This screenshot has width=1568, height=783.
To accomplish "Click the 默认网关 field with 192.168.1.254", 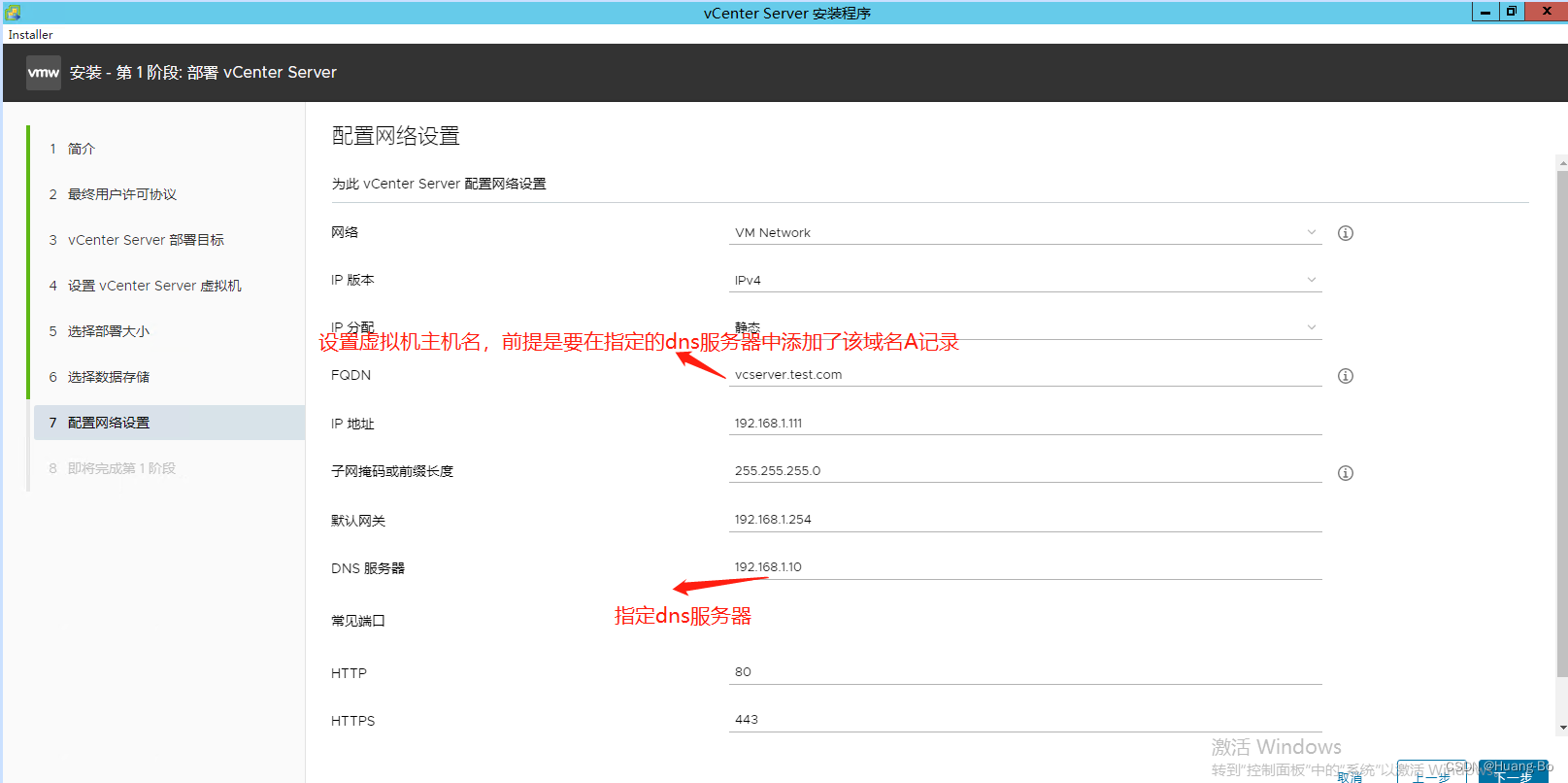I will 1025,520.
